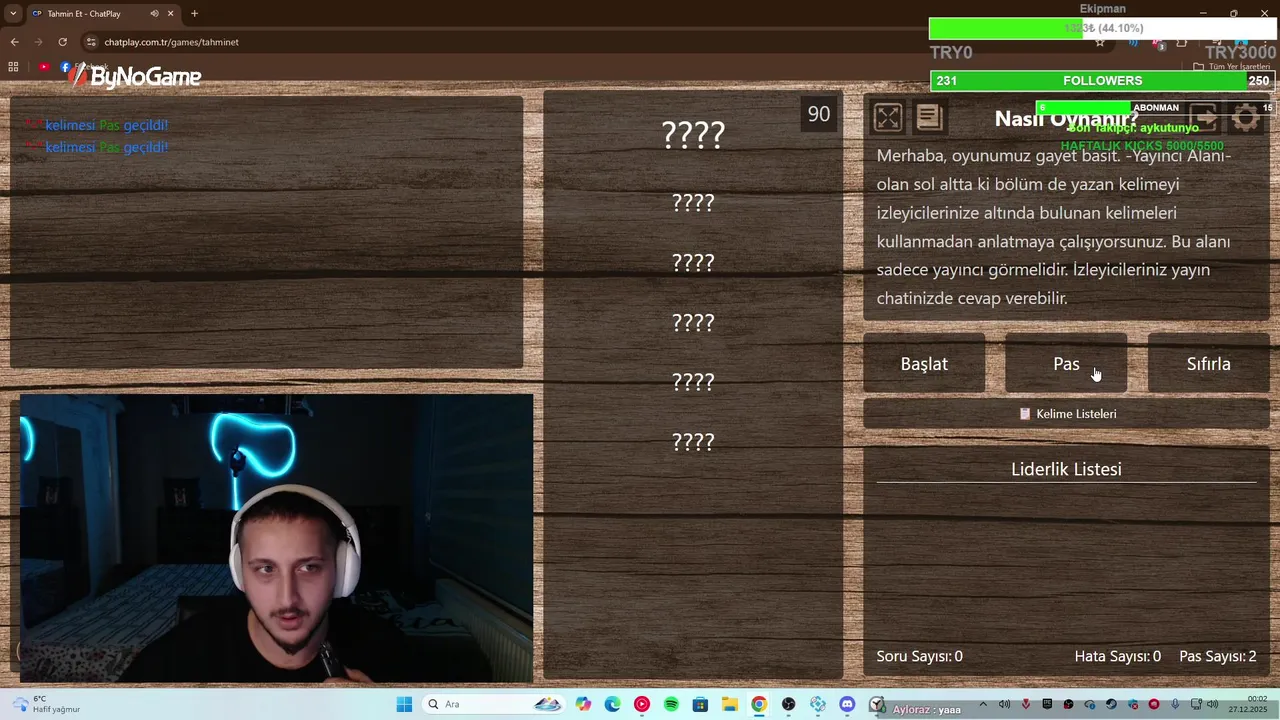This screenshot has height=720, width=1280.
Task: Click the Nasıl Oynanır? heading
Action: 1066,118
